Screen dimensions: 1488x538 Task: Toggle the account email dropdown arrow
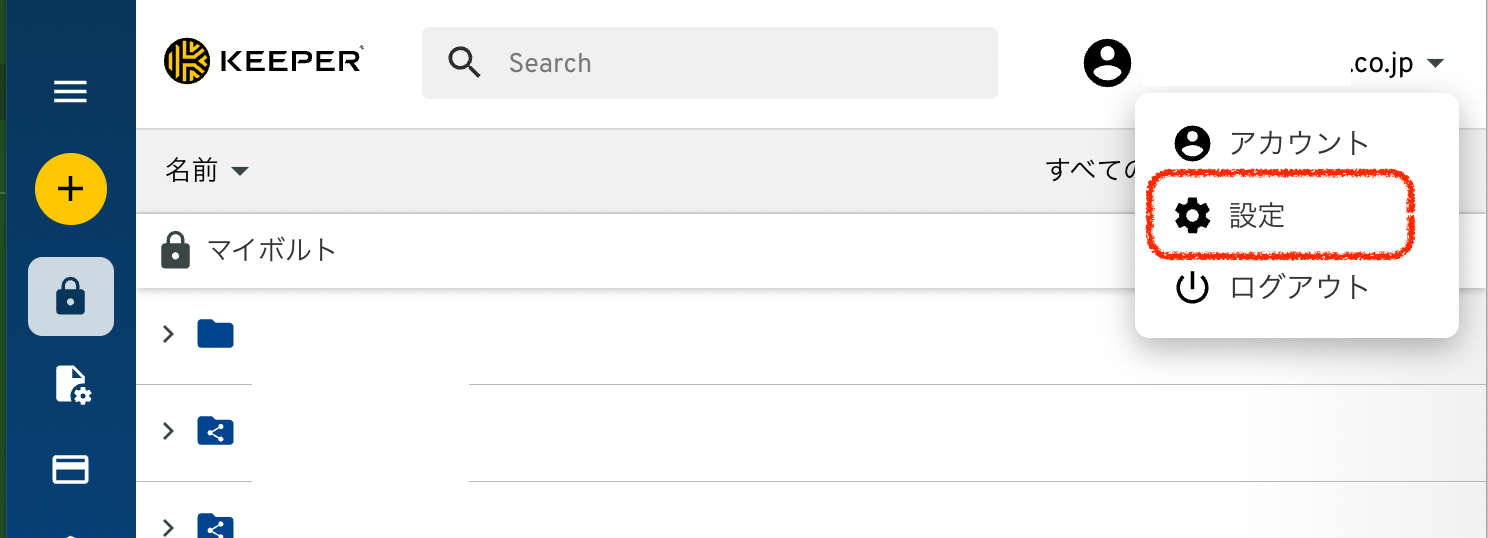(x=1435, y=63)
